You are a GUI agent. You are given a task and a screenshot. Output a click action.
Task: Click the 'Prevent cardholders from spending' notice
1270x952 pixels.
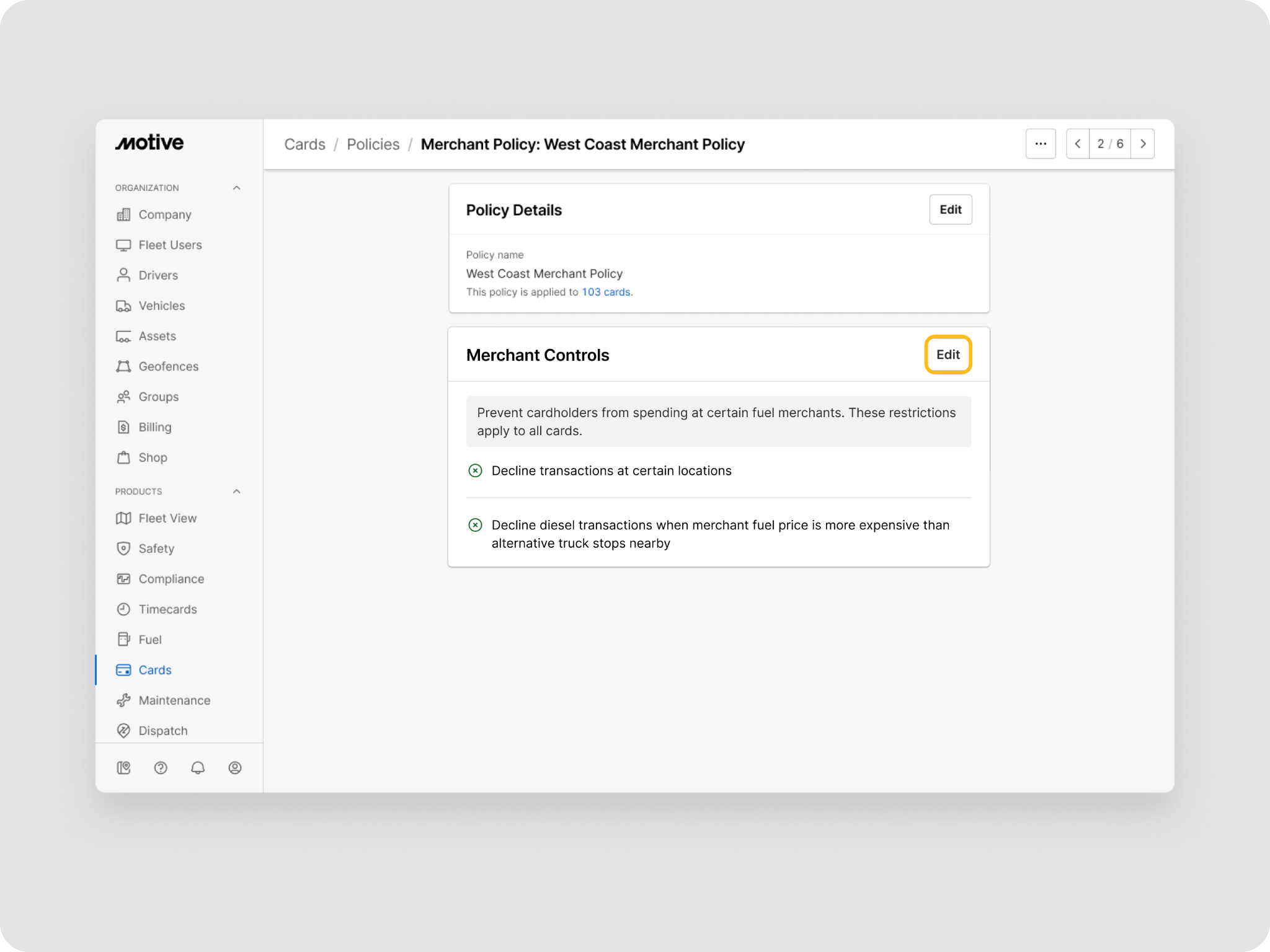point(719,421)
